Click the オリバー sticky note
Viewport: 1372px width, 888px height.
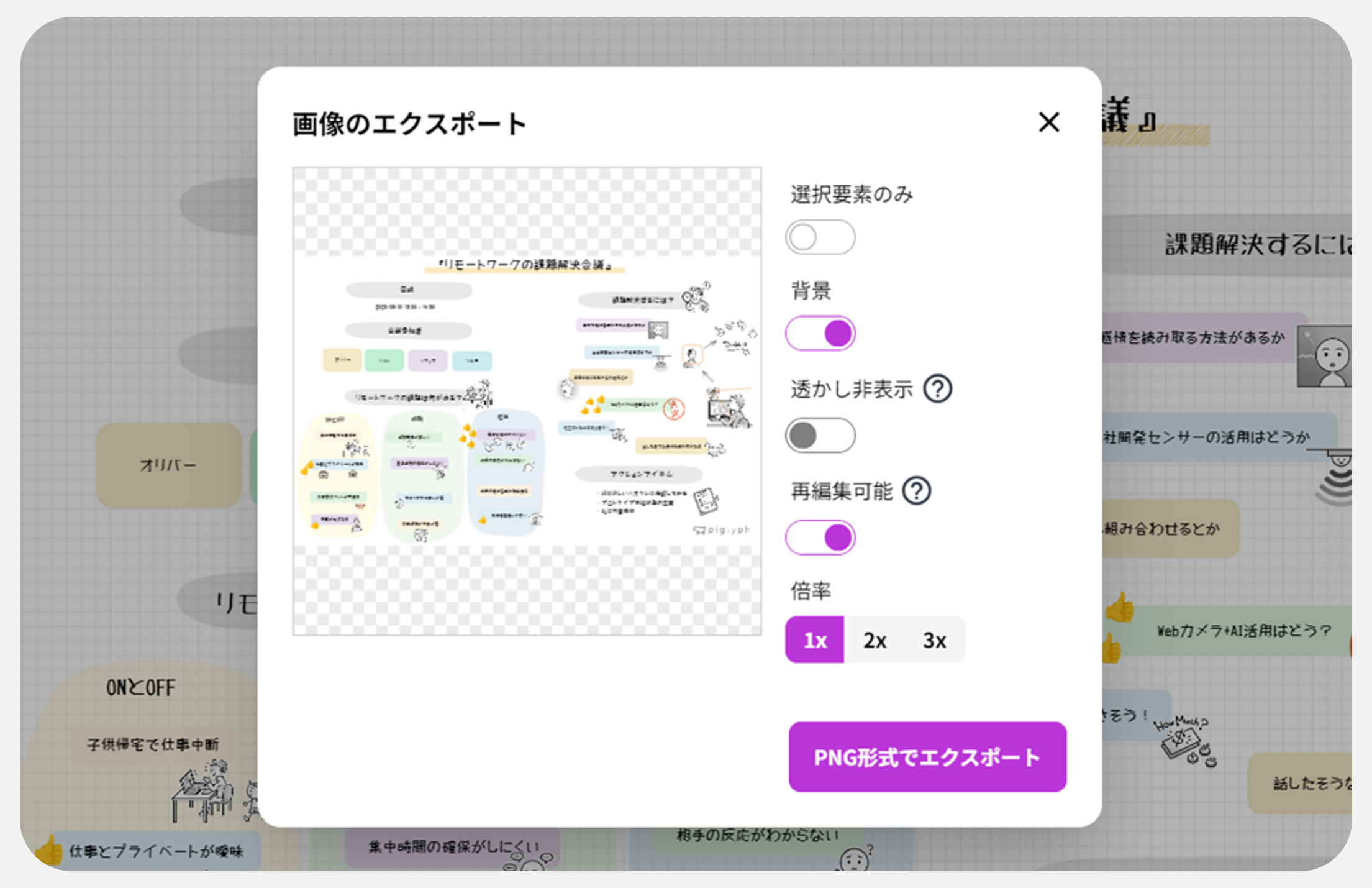point(168,465)
